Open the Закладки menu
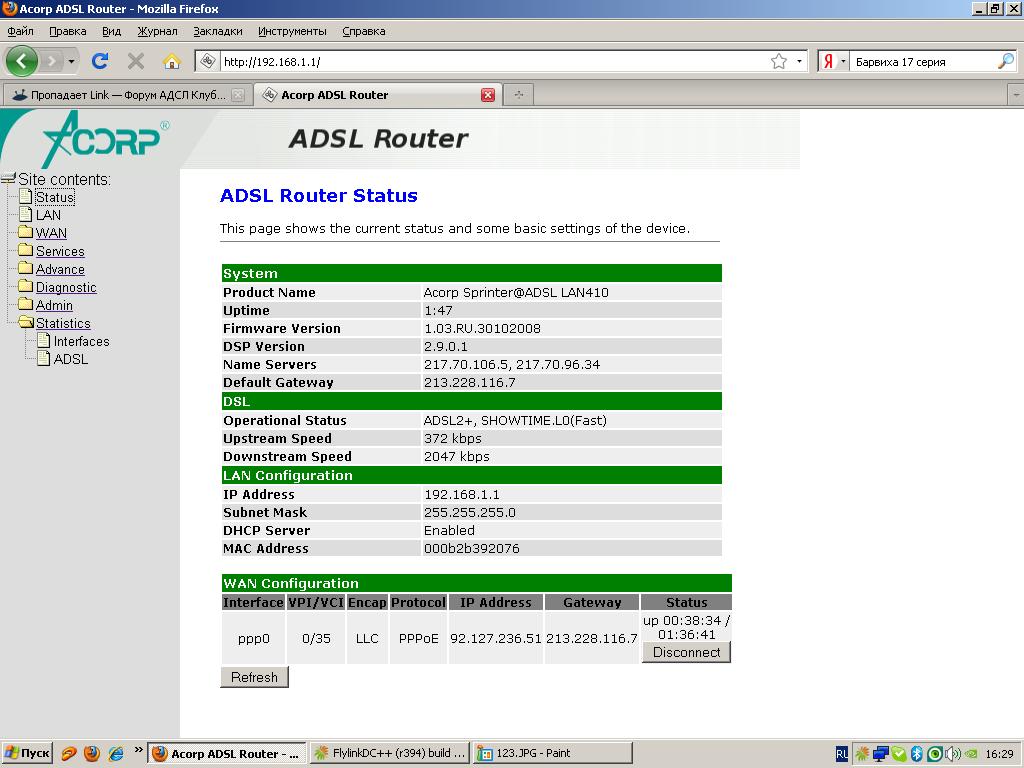This screenshot has width=1024, height=768. [x=217, y=31]
